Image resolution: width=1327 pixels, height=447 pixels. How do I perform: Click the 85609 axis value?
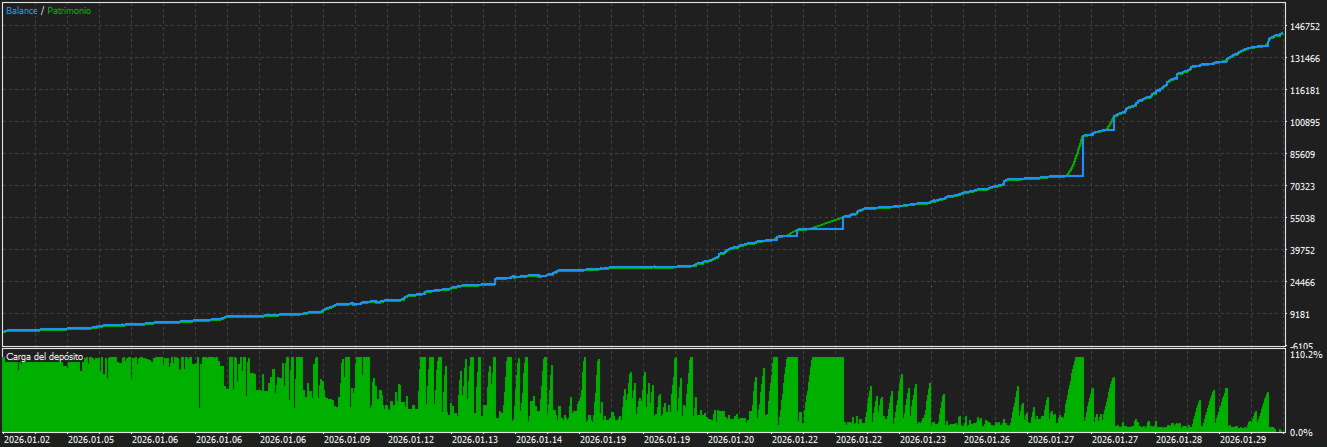click(x=1304, y=155)
